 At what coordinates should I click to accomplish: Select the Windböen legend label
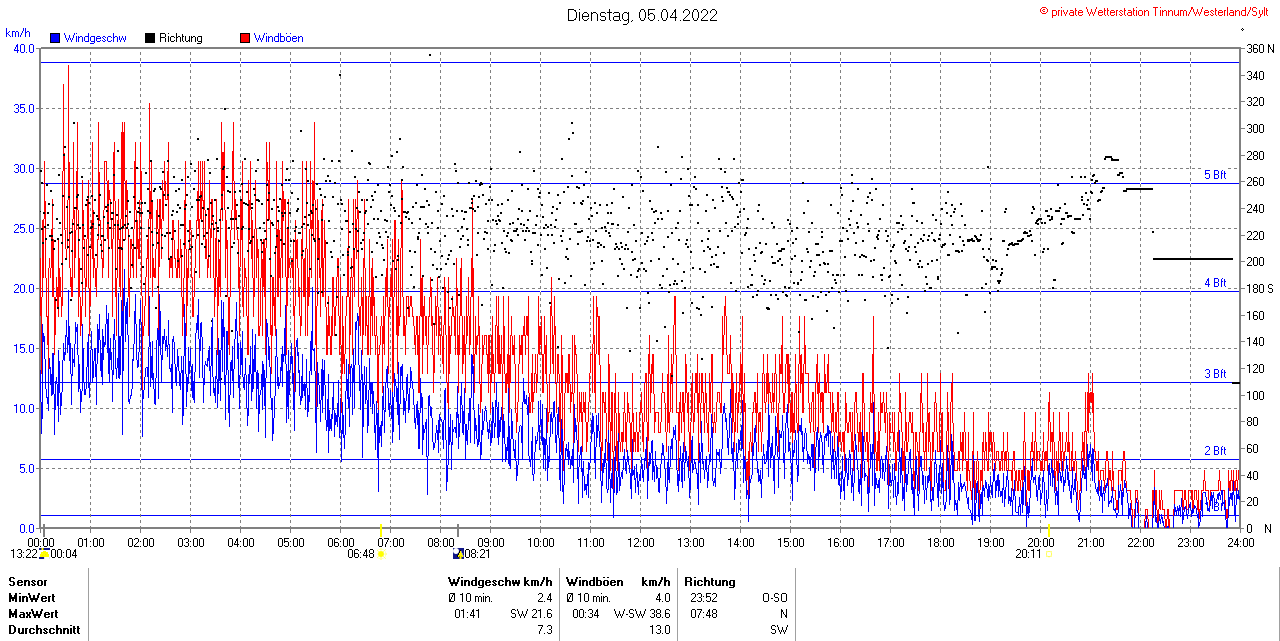coord(279,38)
